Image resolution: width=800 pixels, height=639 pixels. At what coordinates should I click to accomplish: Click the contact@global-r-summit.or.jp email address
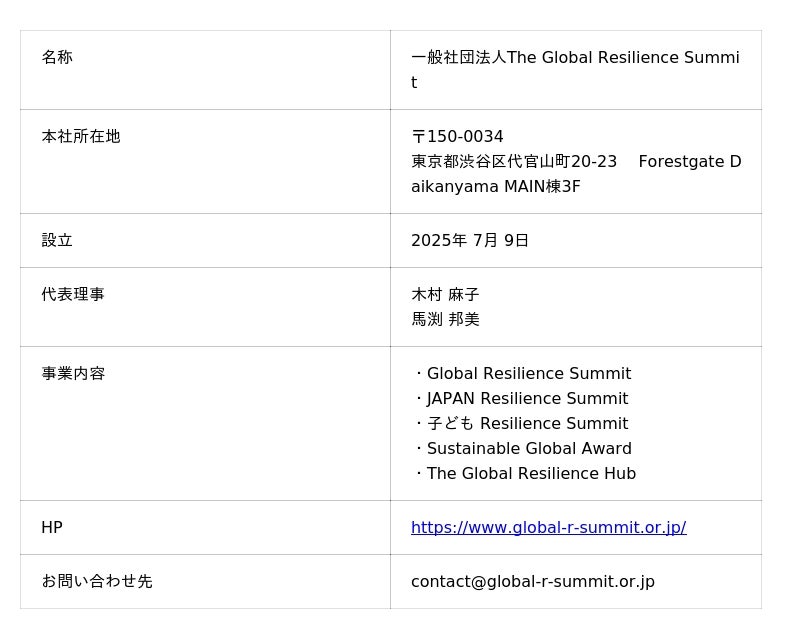click(x=532, y=581)
